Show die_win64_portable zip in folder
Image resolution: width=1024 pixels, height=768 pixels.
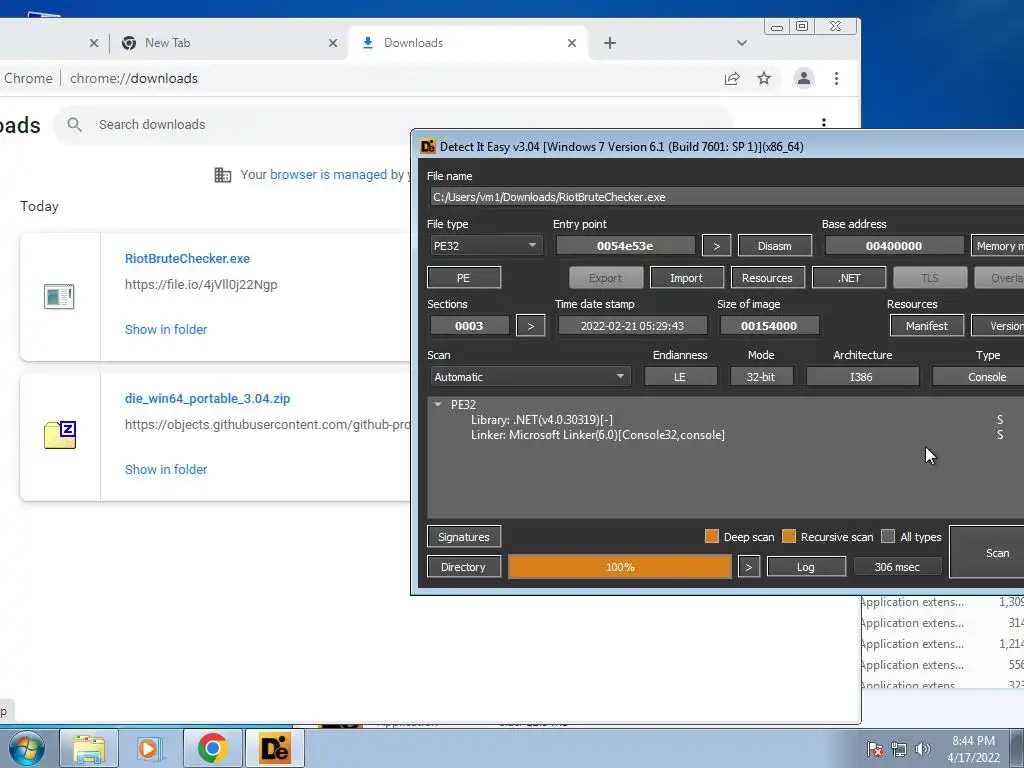tap(166, 470)
